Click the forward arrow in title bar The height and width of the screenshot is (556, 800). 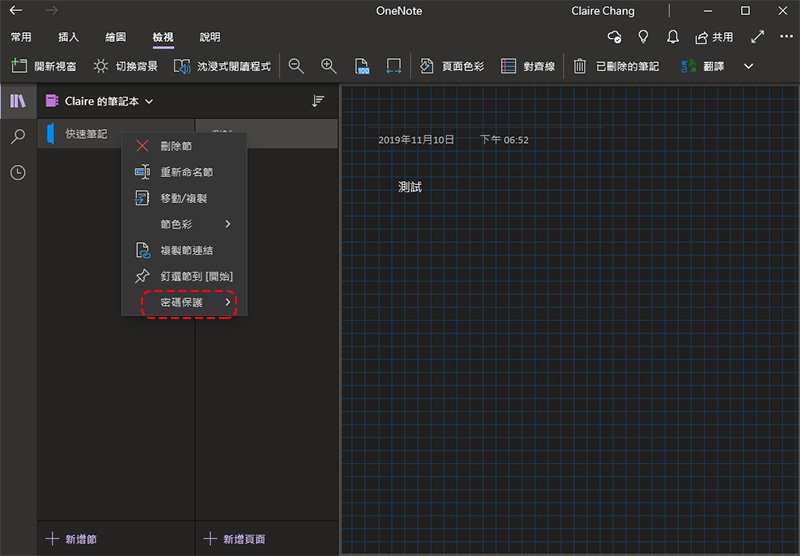point(51,10)
